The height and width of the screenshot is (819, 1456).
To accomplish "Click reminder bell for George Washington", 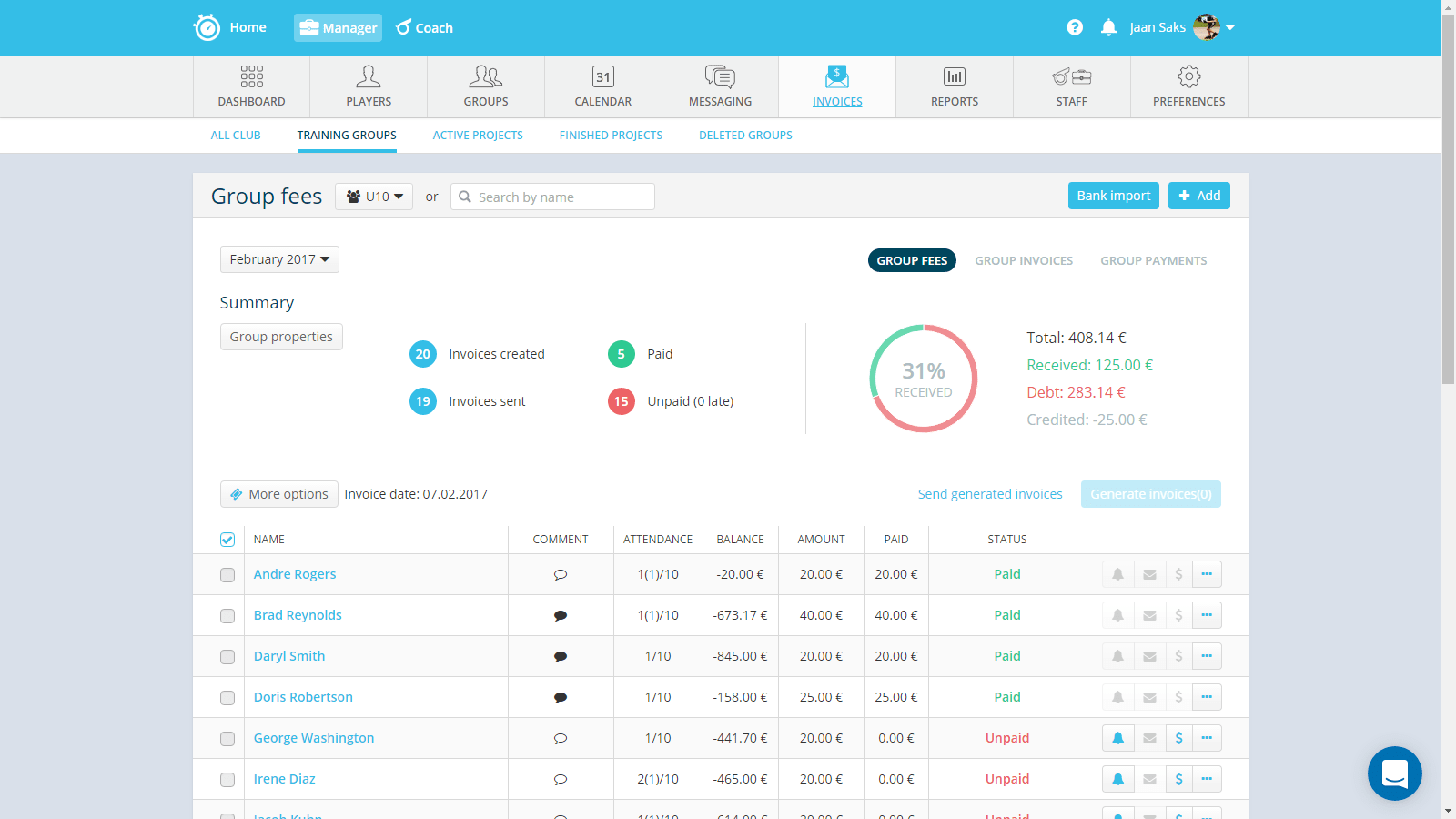I will pyautogui.click(x=1117, y=738).
